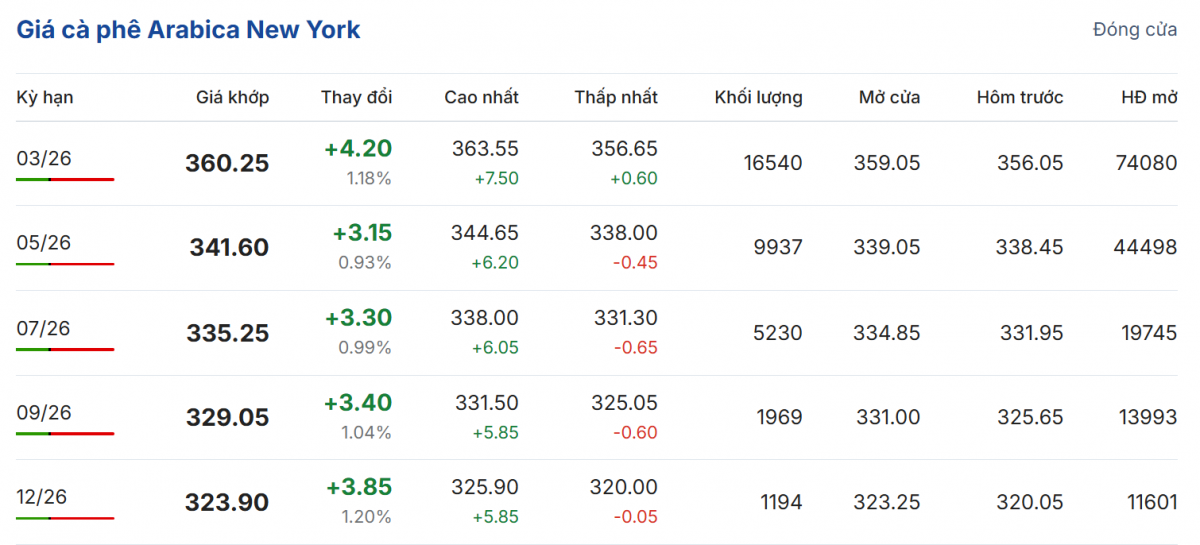Click the range bar under 12/26
Screen dimensions: 1200x545
click(65, 518)
